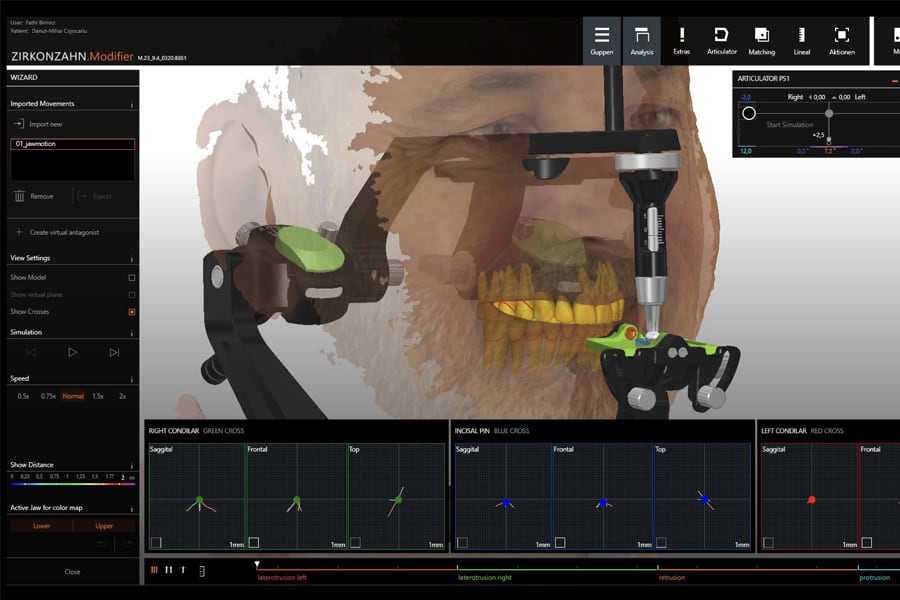900x600 pixels.
Task: Select the three-bar timeline mode icon
Action: (154, 570)
